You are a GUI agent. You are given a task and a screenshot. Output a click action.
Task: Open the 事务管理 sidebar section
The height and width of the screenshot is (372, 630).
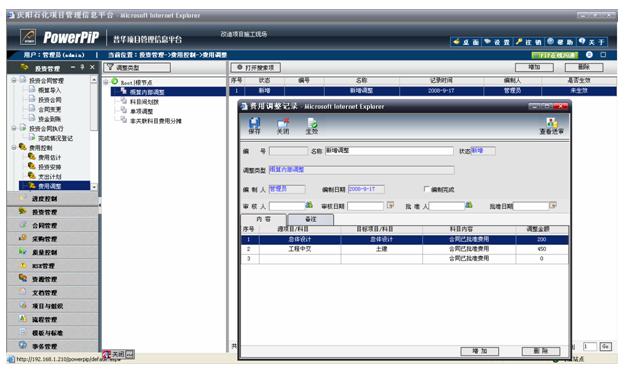[52, 346]
